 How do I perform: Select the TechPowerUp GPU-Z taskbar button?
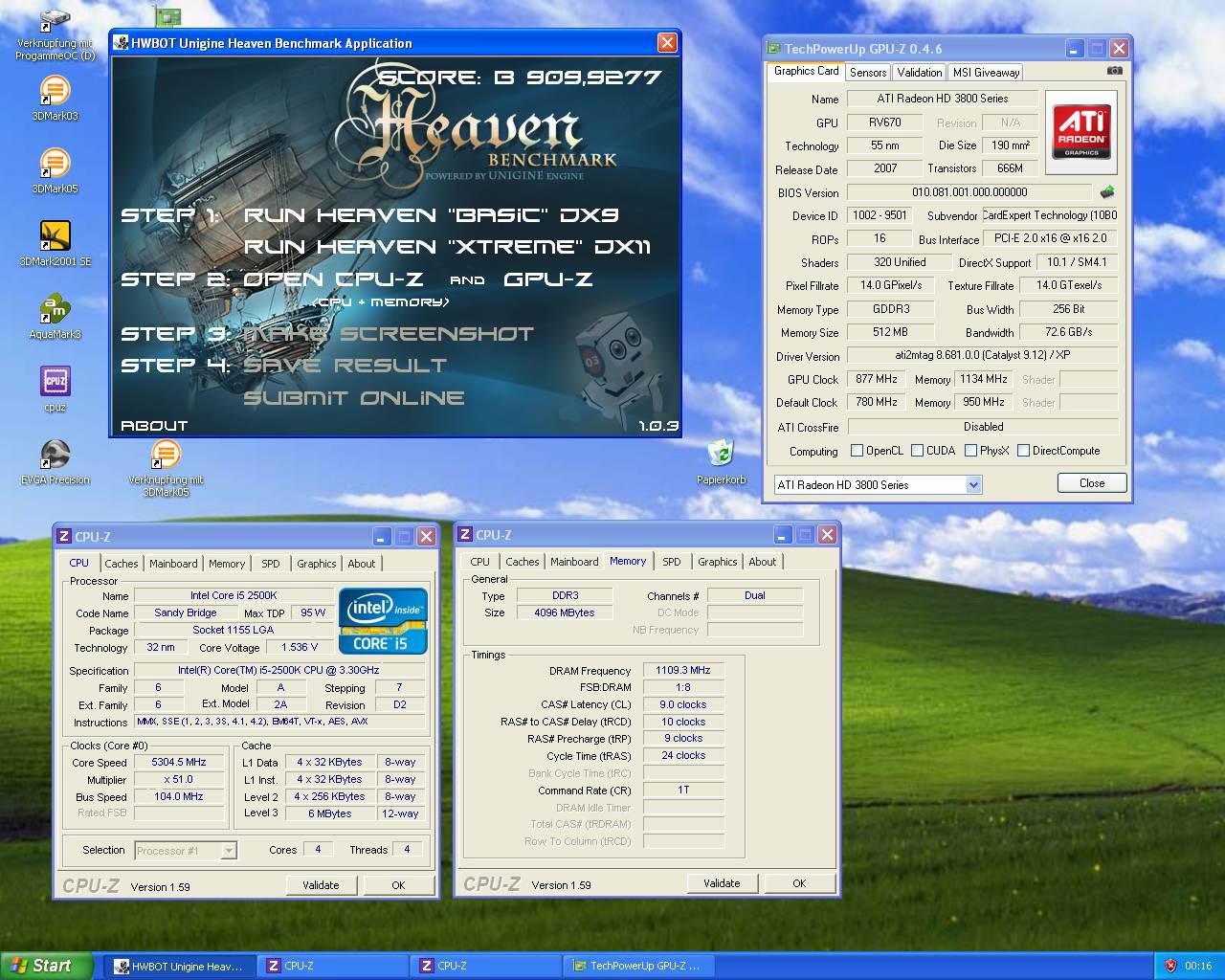coord(637,966)
